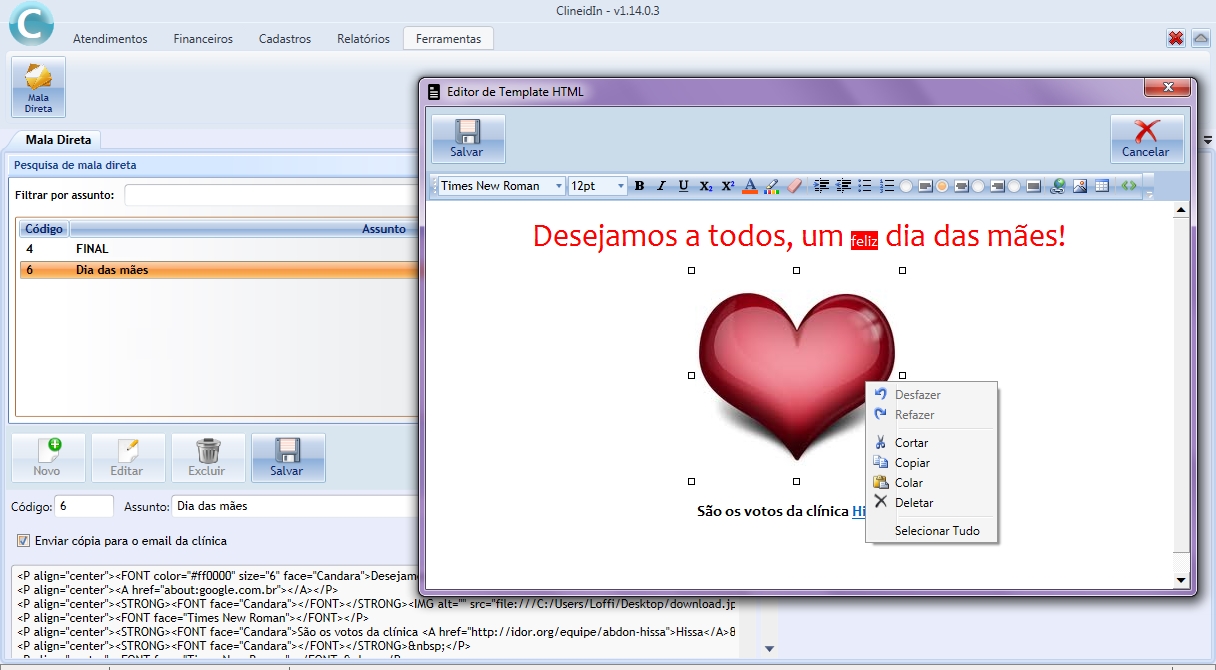1216x670 pixels.
Task: Open the font color tool
Action: [x=749, y=186]
